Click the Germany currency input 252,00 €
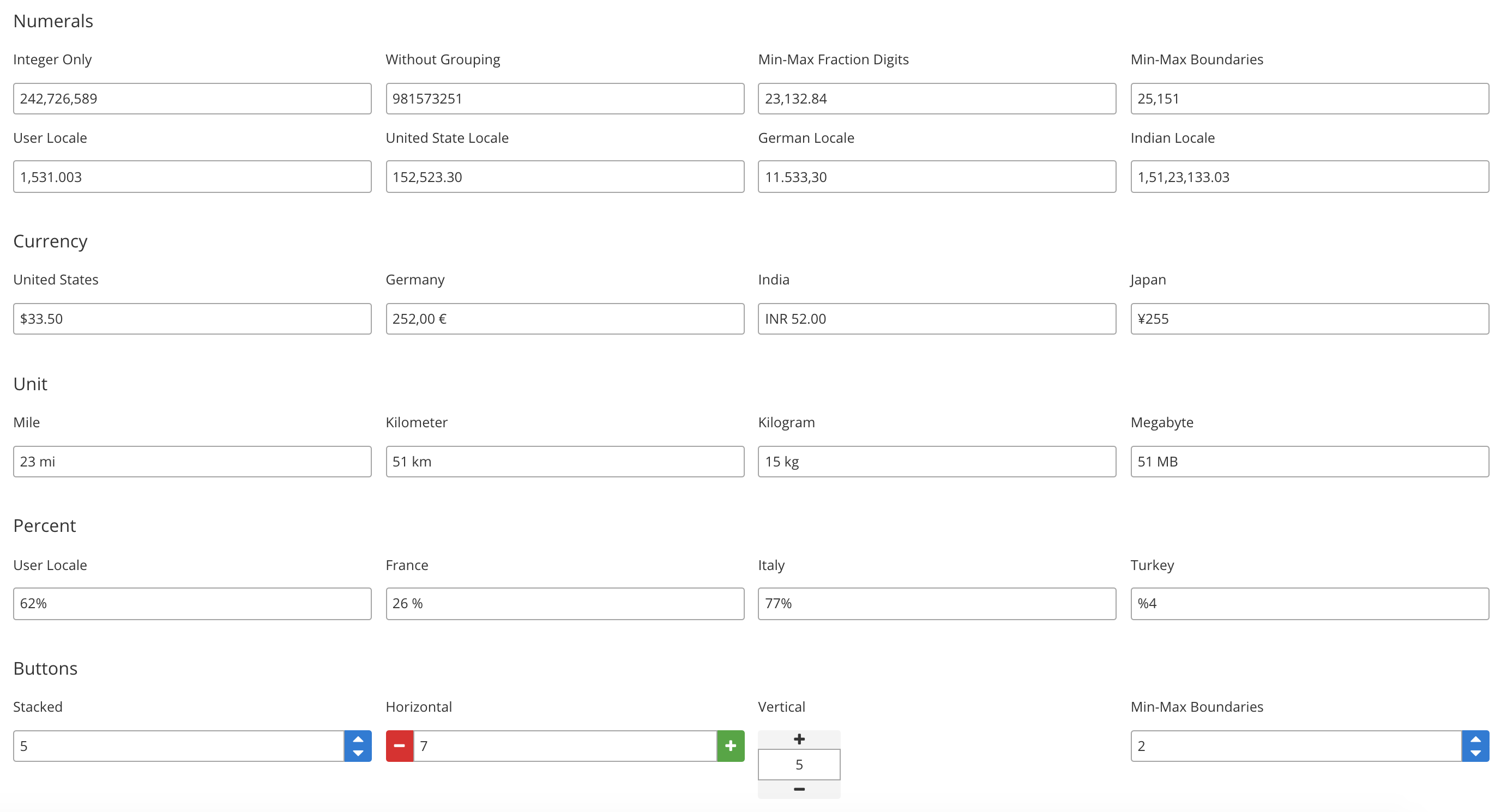Image resolution: width=1507 pixels, height=812 pixels. [x=564, y=319]
